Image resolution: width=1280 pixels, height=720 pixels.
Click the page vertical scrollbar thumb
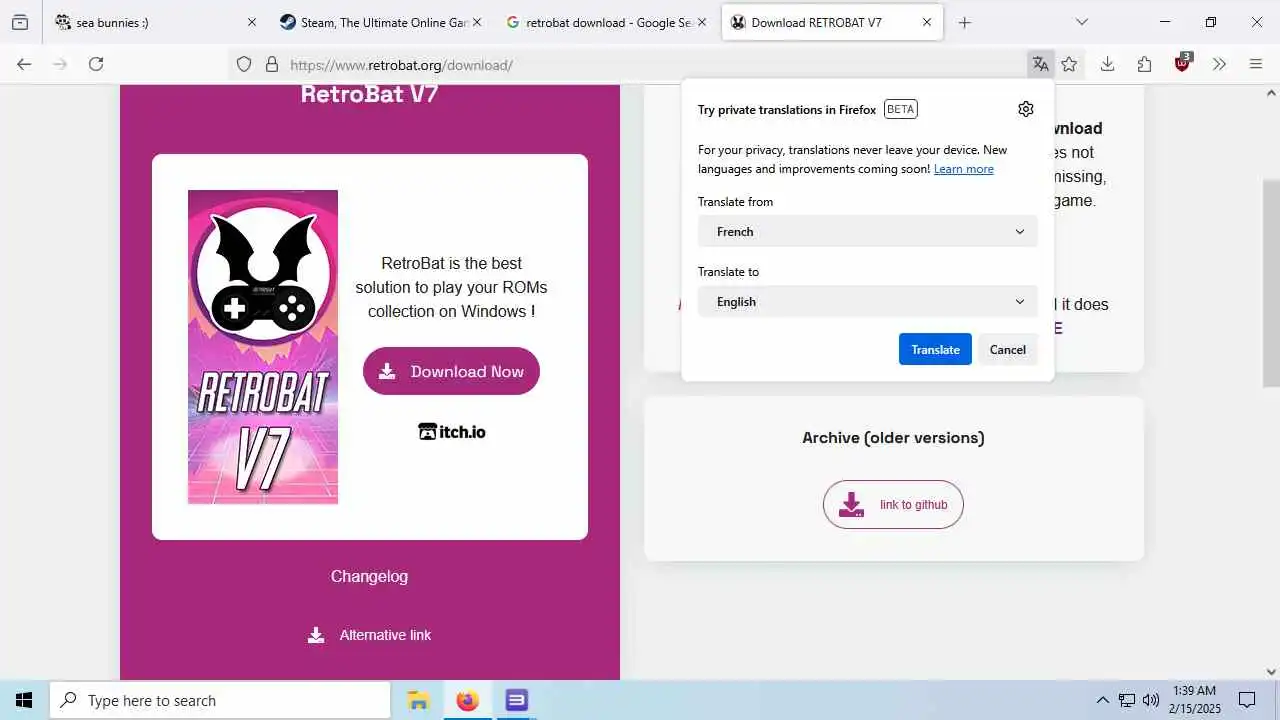(1271, 283)
